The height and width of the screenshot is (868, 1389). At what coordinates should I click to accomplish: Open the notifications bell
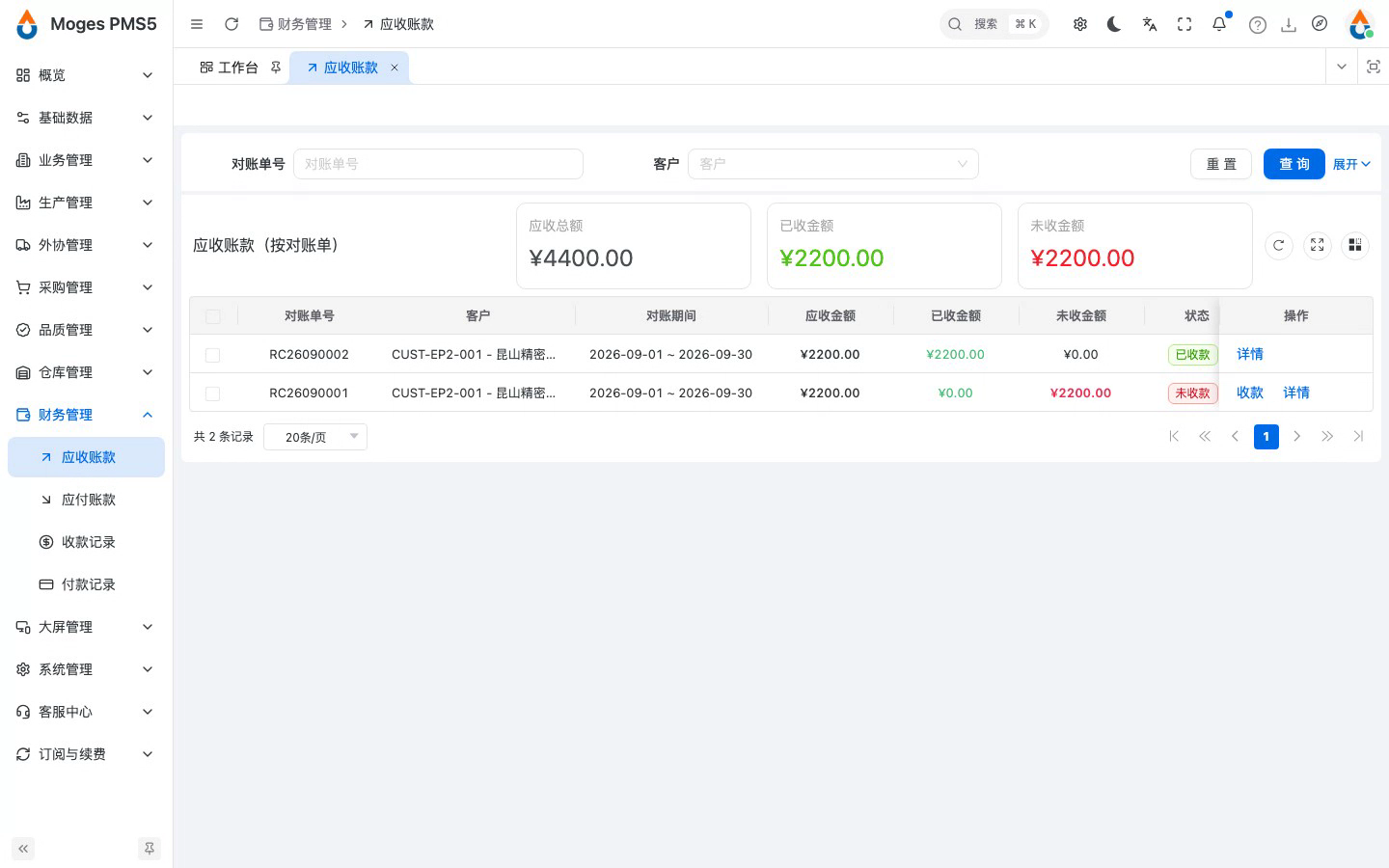[x=1219, y=24]
